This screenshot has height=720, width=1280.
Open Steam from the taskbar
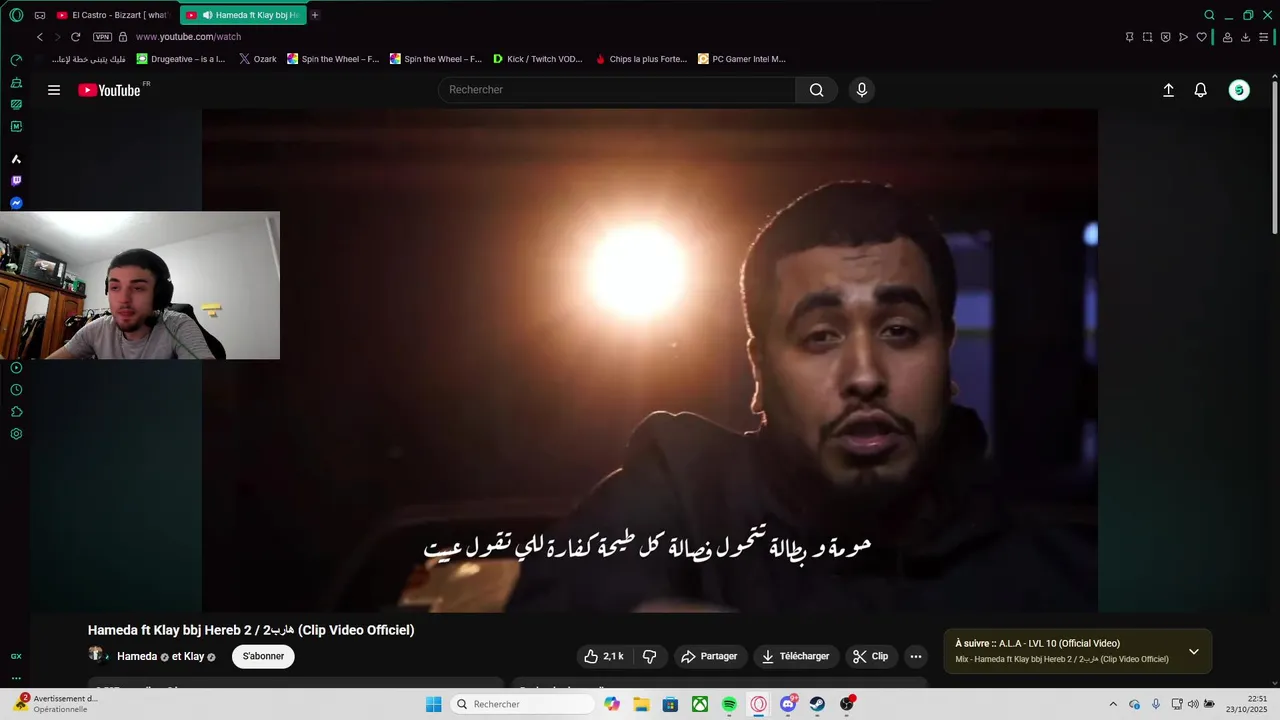click(x=817, y=704)
